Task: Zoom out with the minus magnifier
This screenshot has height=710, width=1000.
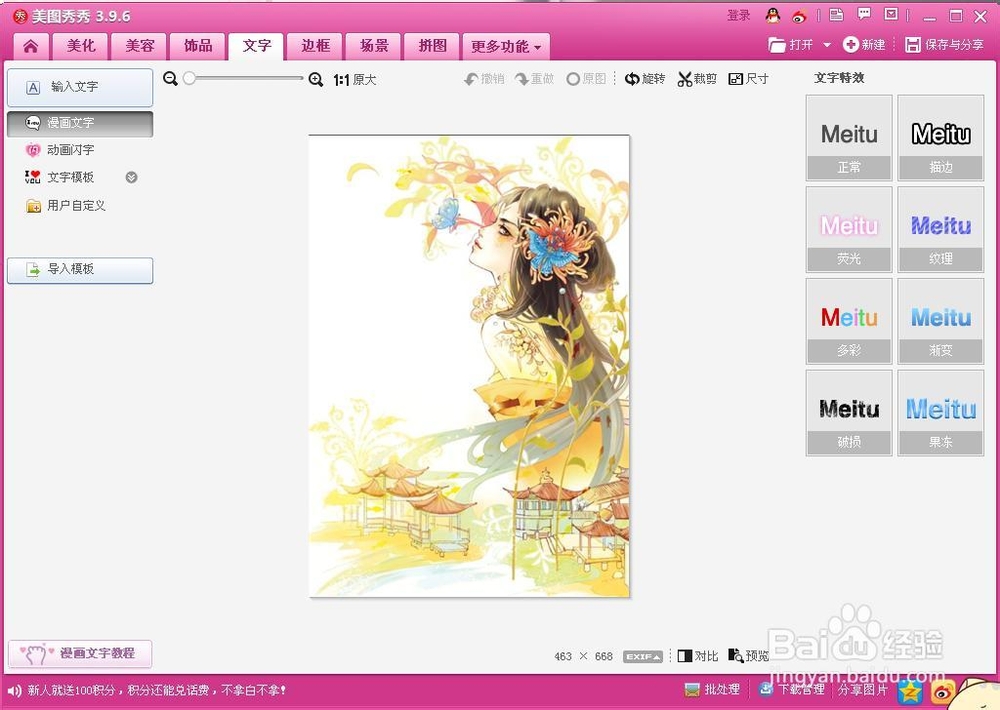Action: pyautogui.click(x=170, y=78)
